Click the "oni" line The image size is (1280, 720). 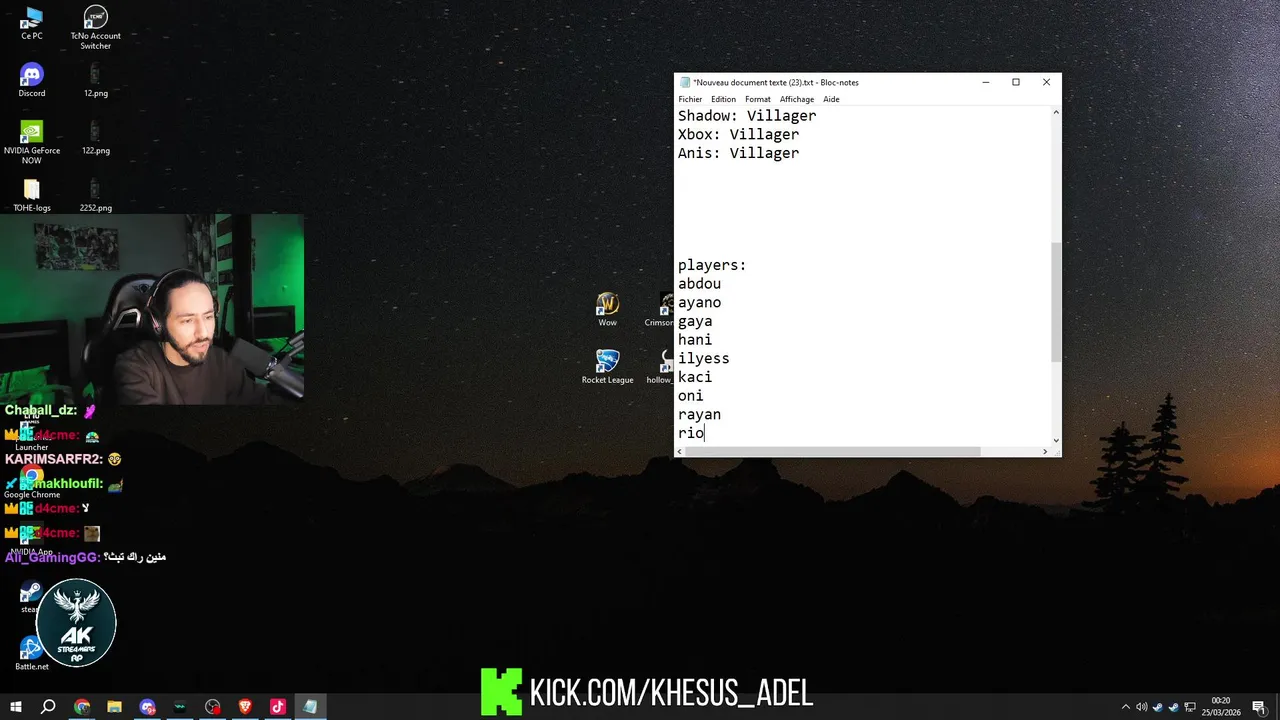click(690, 396)
